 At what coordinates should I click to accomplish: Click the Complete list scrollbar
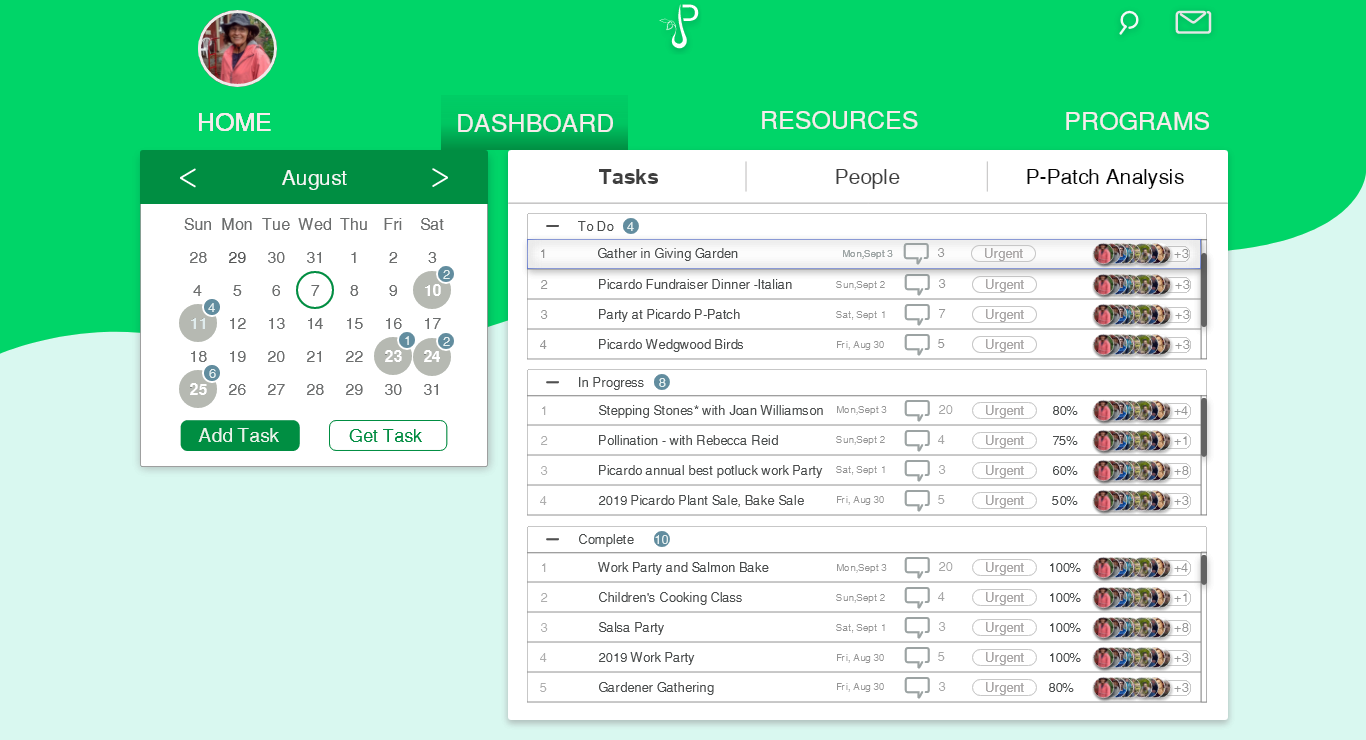pyautogui.click(x=1204, y=570)
